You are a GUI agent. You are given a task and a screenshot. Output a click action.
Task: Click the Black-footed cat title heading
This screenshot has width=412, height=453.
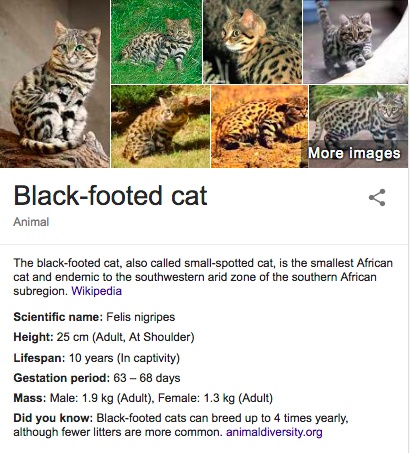pos(110,196)
